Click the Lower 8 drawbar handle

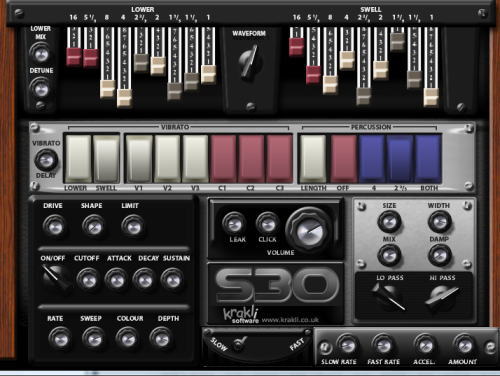[x=108, y=88]
